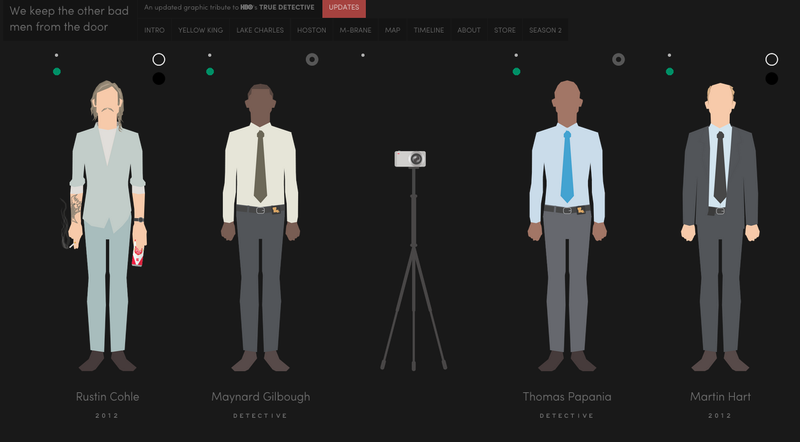The height and width of the screenshot is (442, 800).
Task: Open the ABOUT page
Action: [469, 30]
